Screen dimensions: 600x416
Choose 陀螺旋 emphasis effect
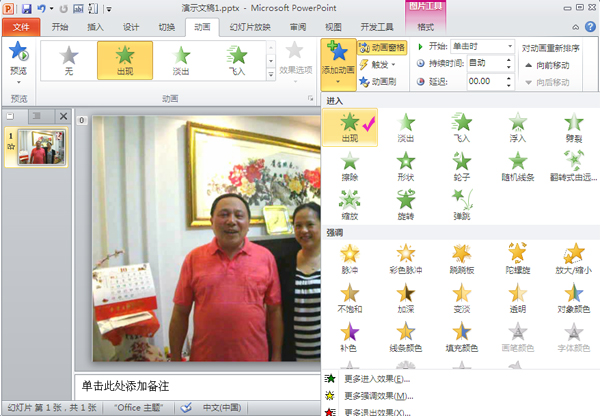518,259
